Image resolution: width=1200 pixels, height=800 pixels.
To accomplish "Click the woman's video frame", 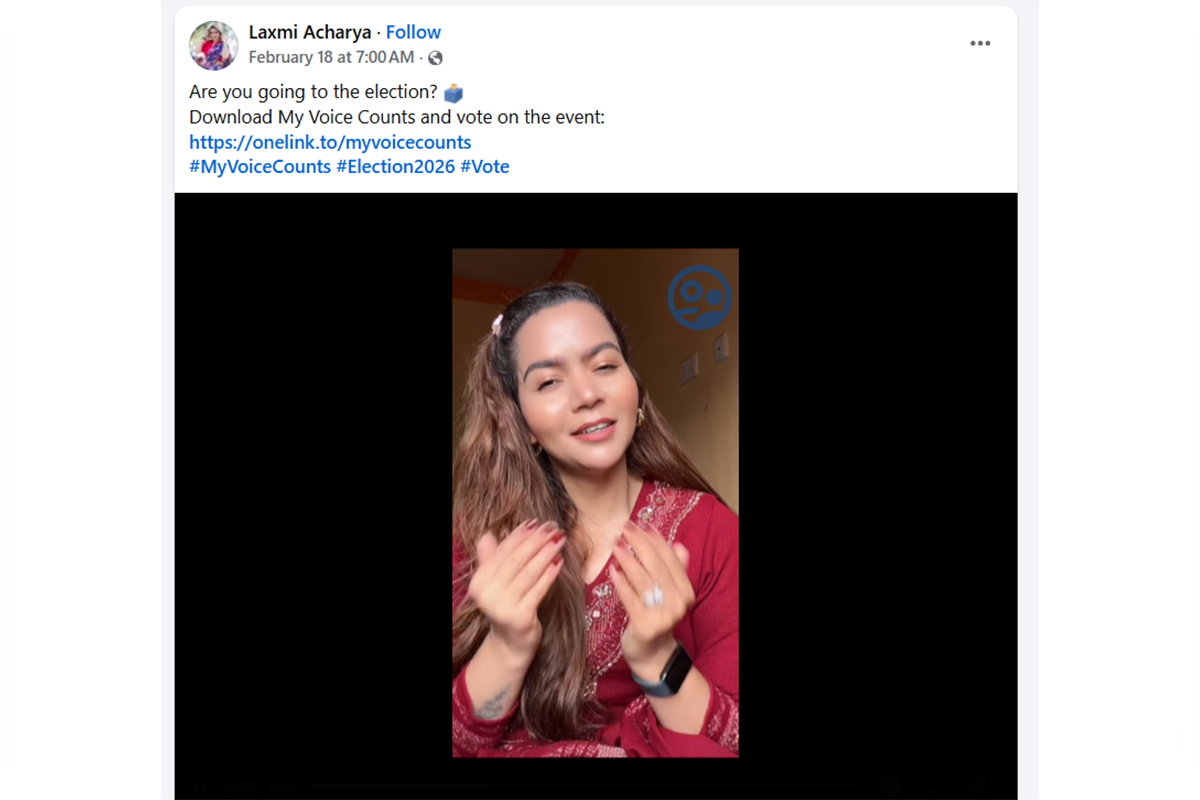I will point(595,503).
